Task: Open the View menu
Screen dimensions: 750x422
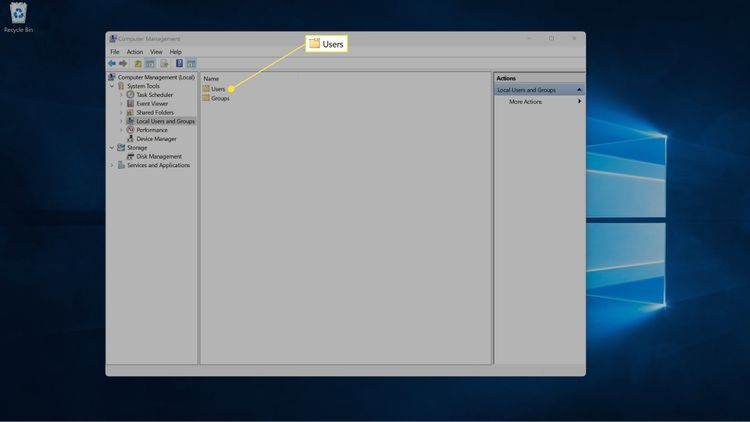Action: pos(156,52)
